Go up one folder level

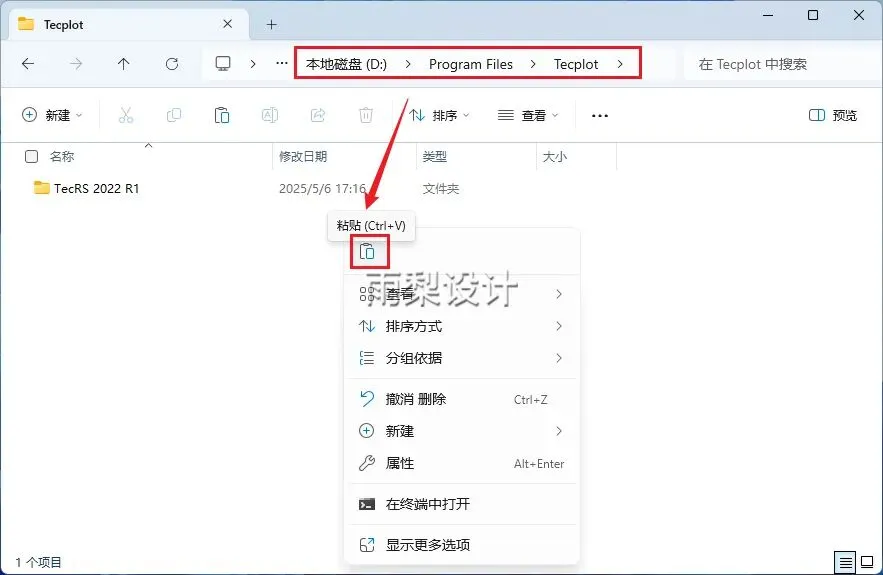click(123, 64)
